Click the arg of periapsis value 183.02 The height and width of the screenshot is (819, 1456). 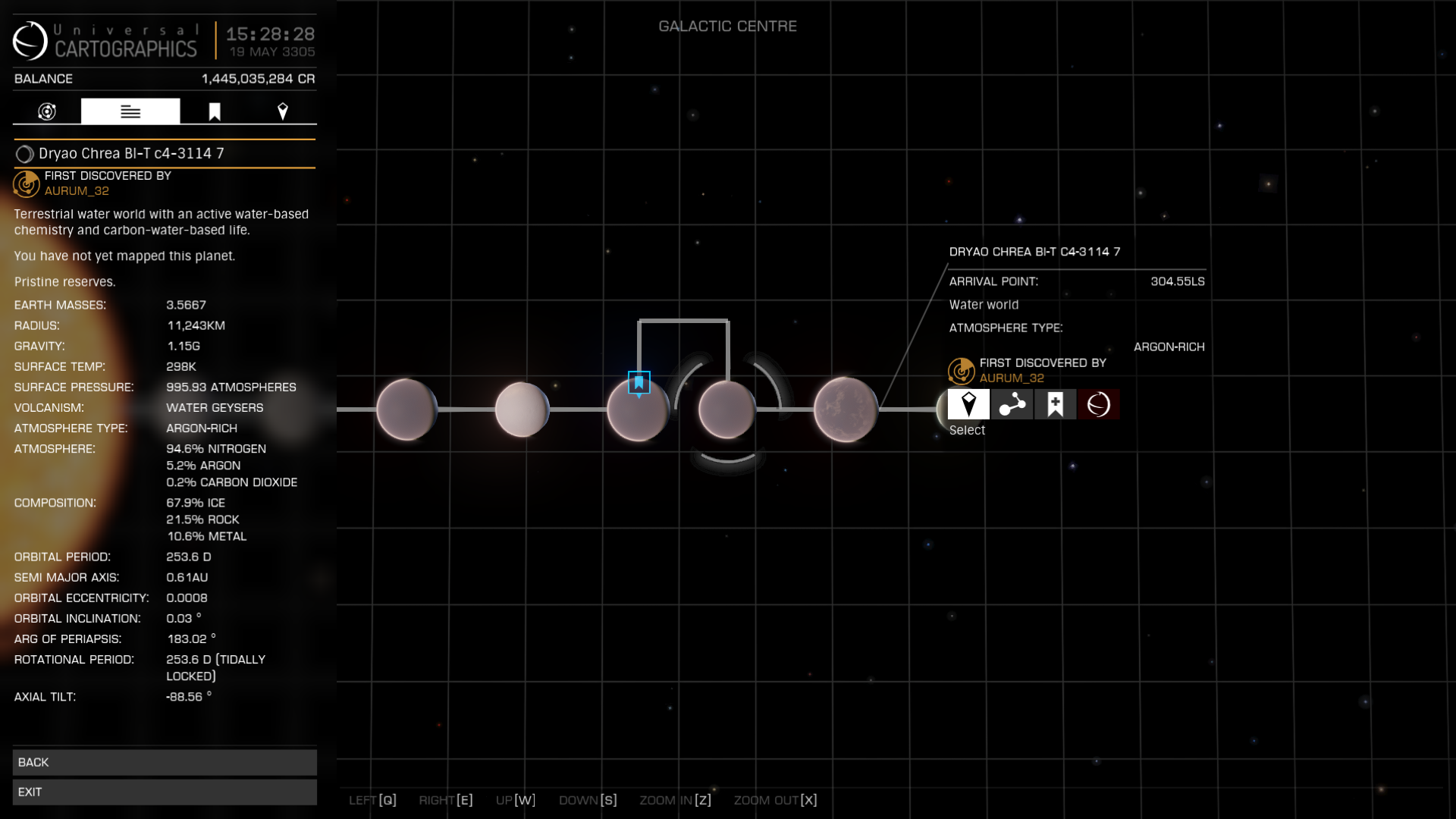[x=191, y=639]
